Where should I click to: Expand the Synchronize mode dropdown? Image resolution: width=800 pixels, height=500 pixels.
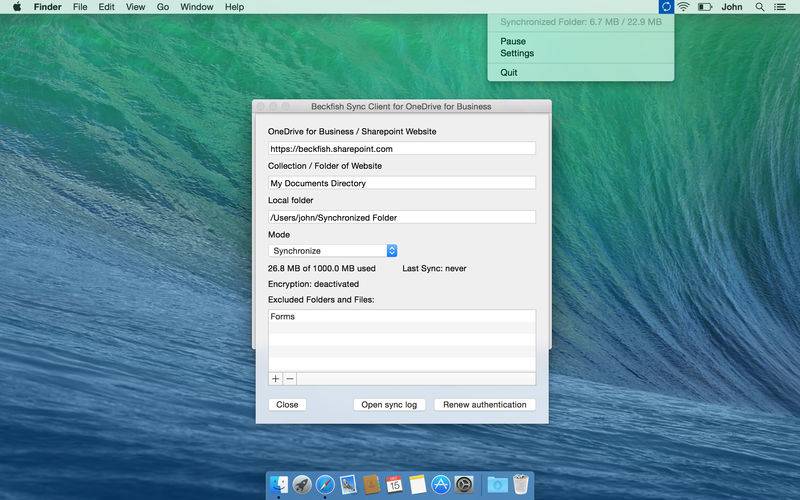333,251
